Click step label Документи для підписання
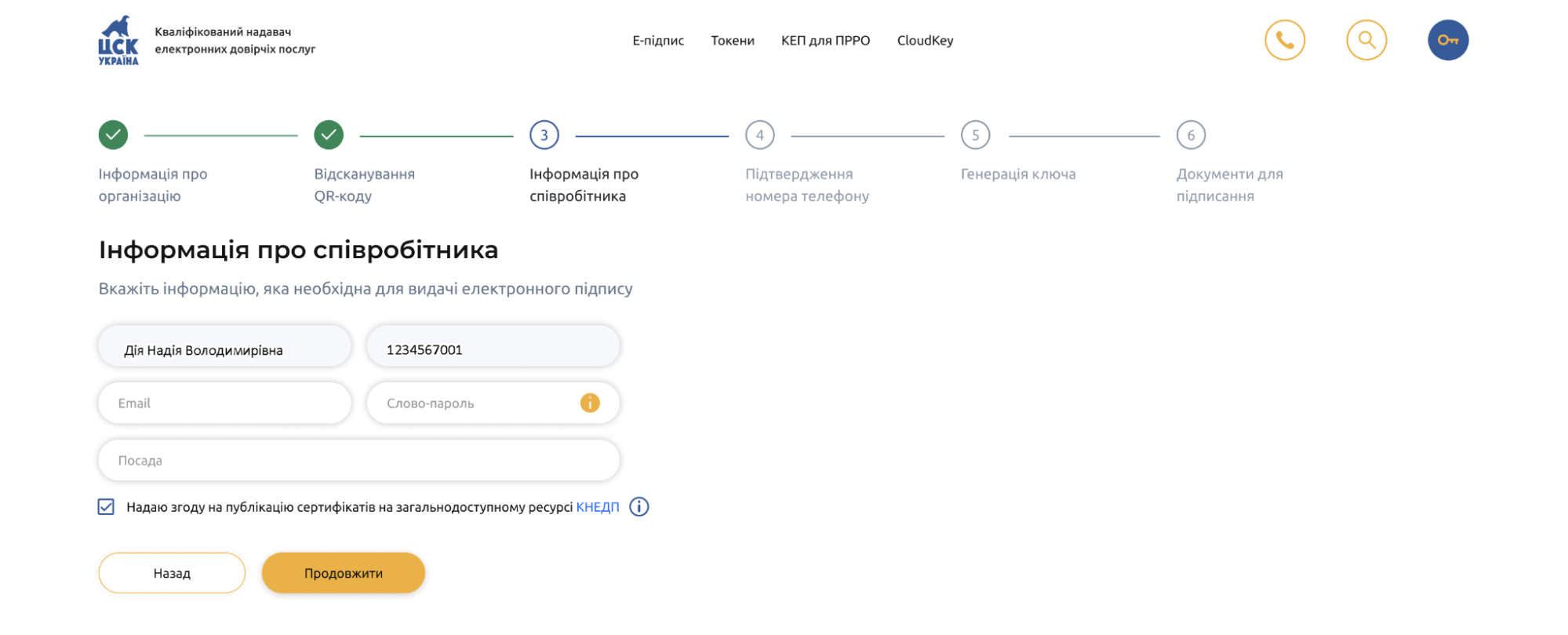The image size is (1568, 635). pos(1230,185)
